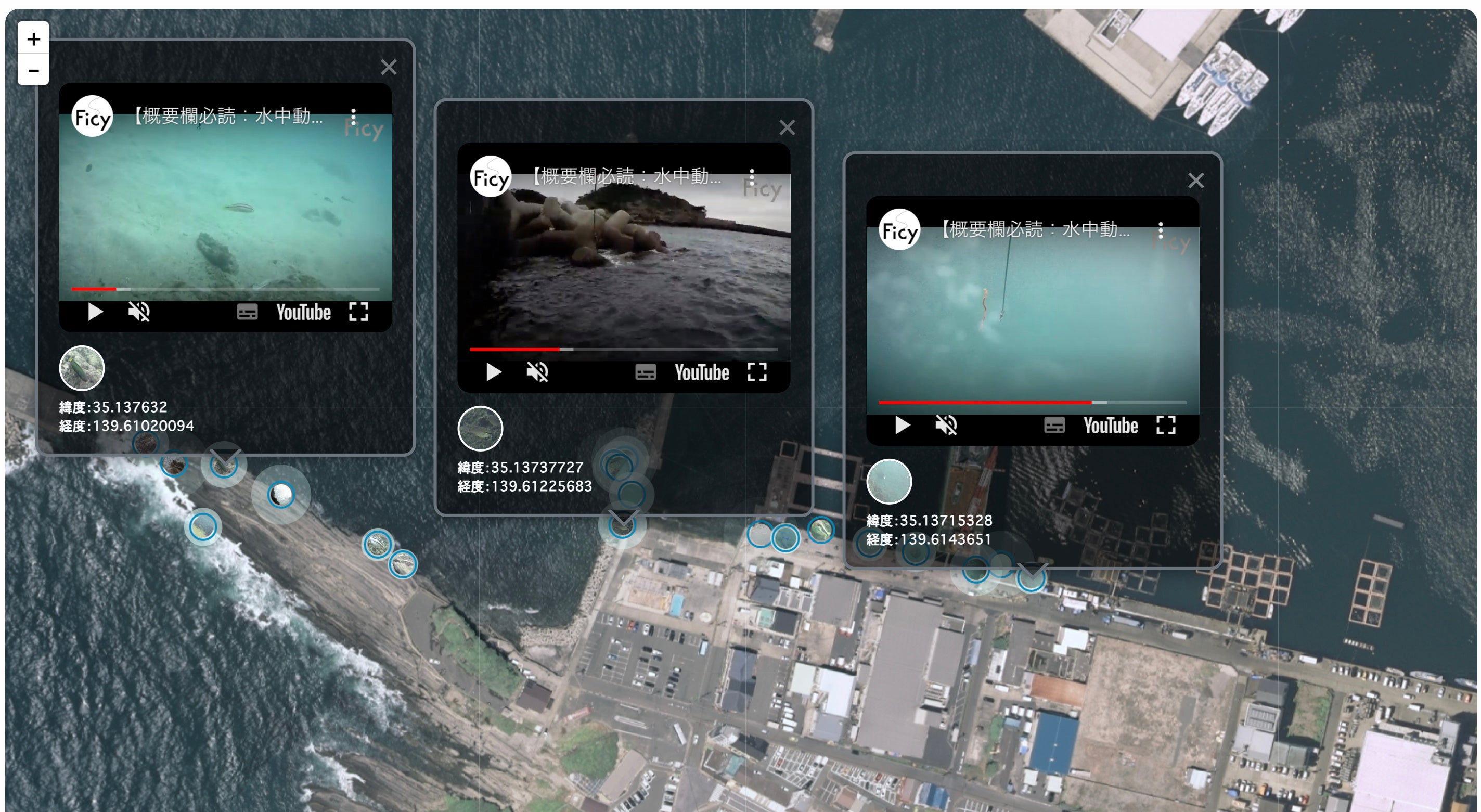
Task: Click the fish thumbnail in the middle popup
Action: click(x=480, y=429)
